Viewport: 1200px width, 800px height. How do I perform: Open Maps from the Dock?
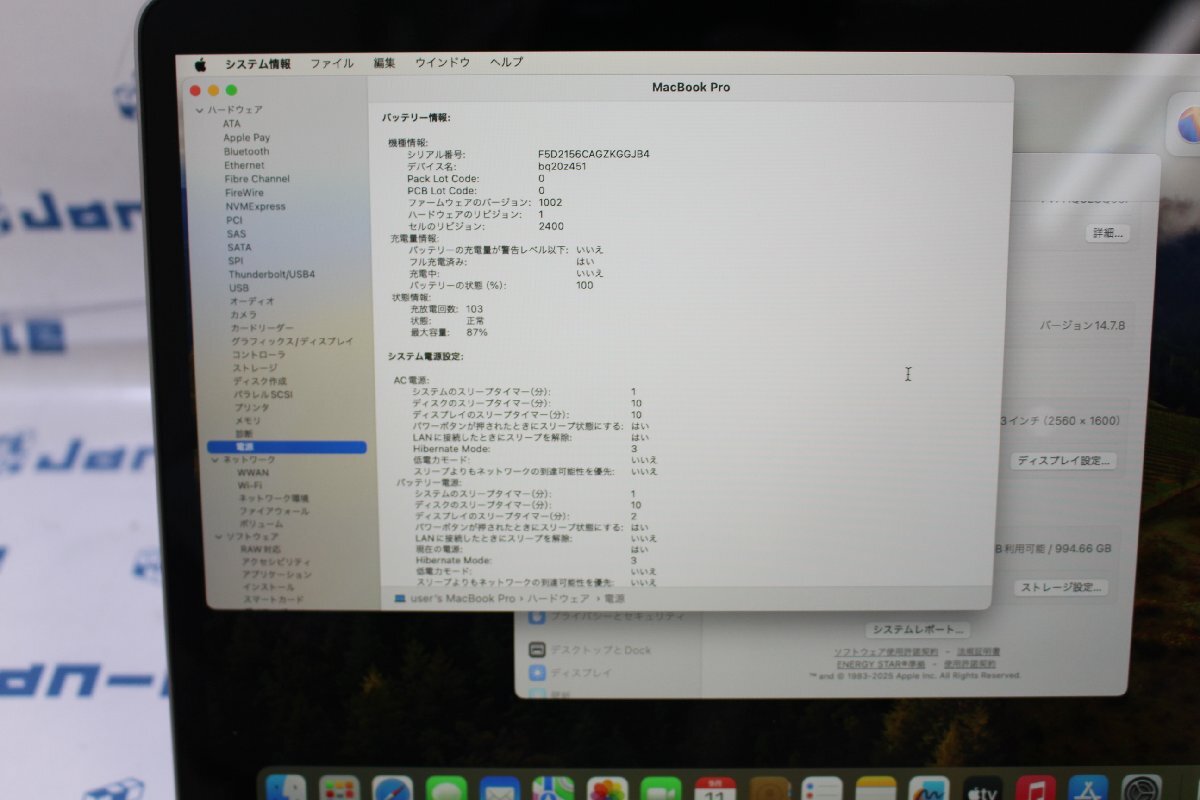coord(553,790)
